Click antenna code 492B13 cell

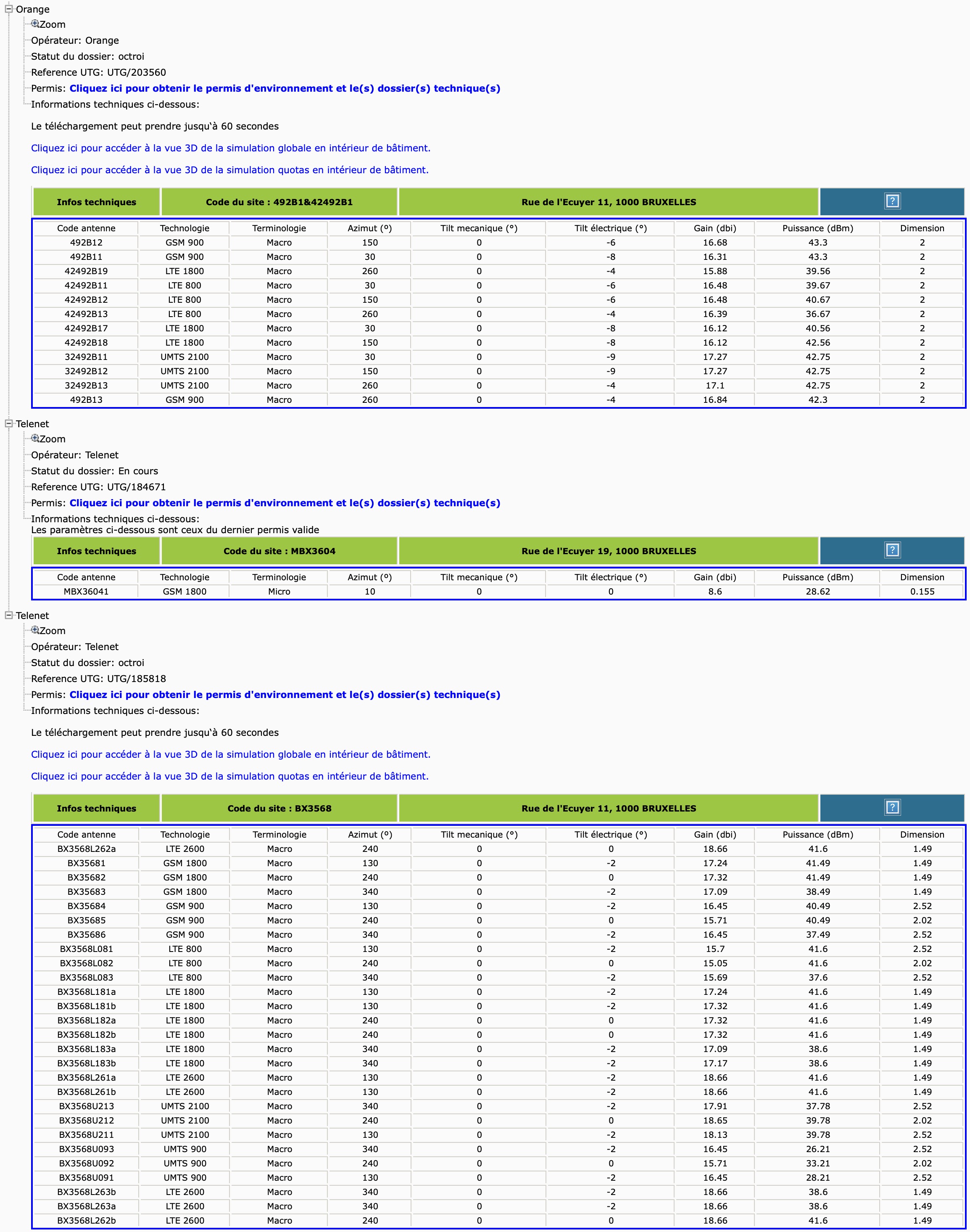[86, 399]
